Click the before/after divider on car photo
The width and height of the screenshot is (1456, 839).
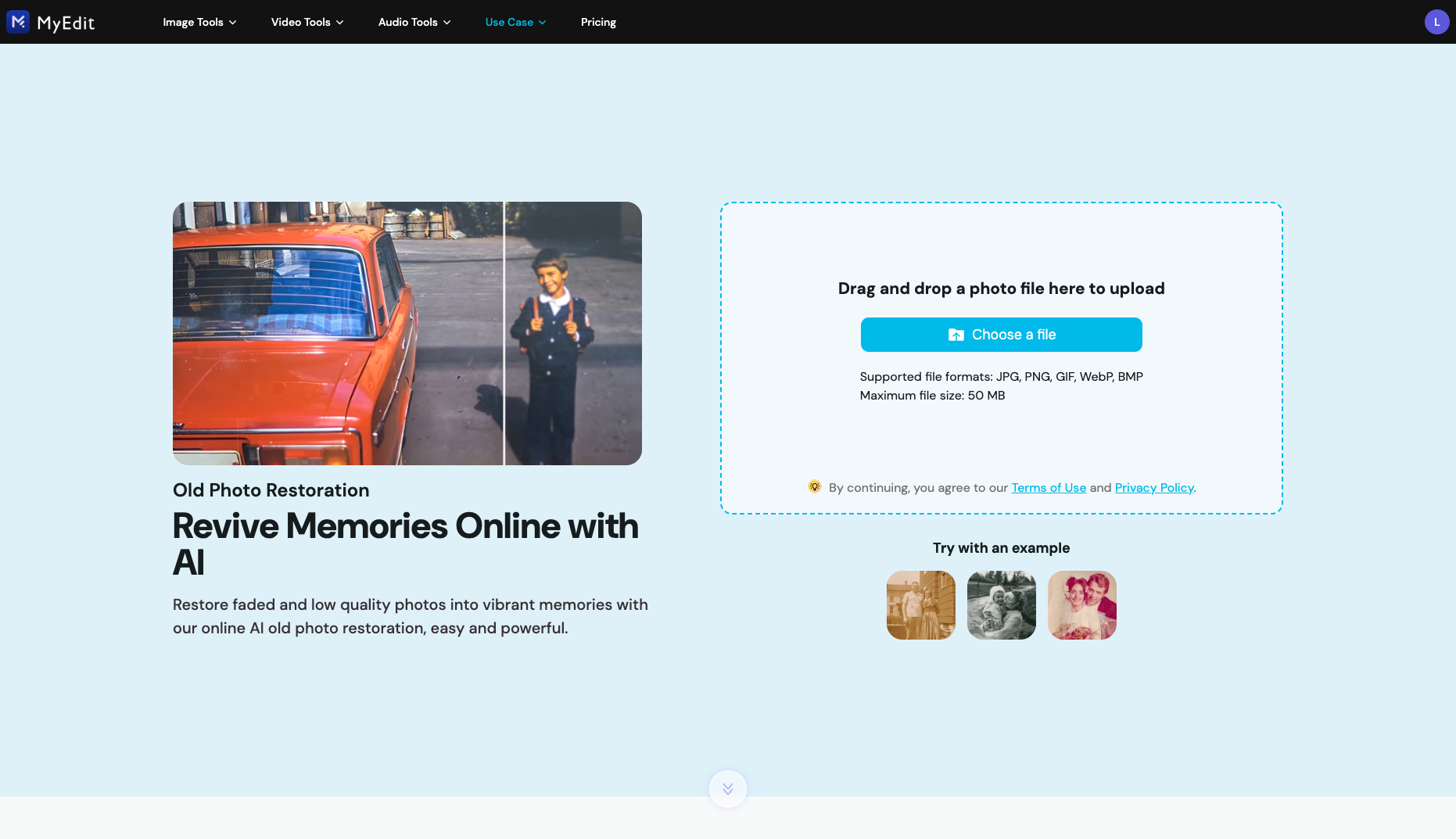[x=504, y=333]
